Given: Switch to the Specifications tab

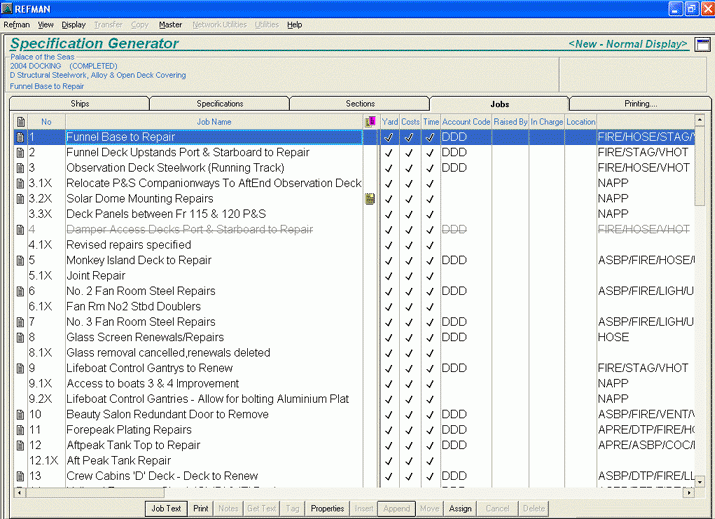Looking at the screenshot, I should pos(219,104).
